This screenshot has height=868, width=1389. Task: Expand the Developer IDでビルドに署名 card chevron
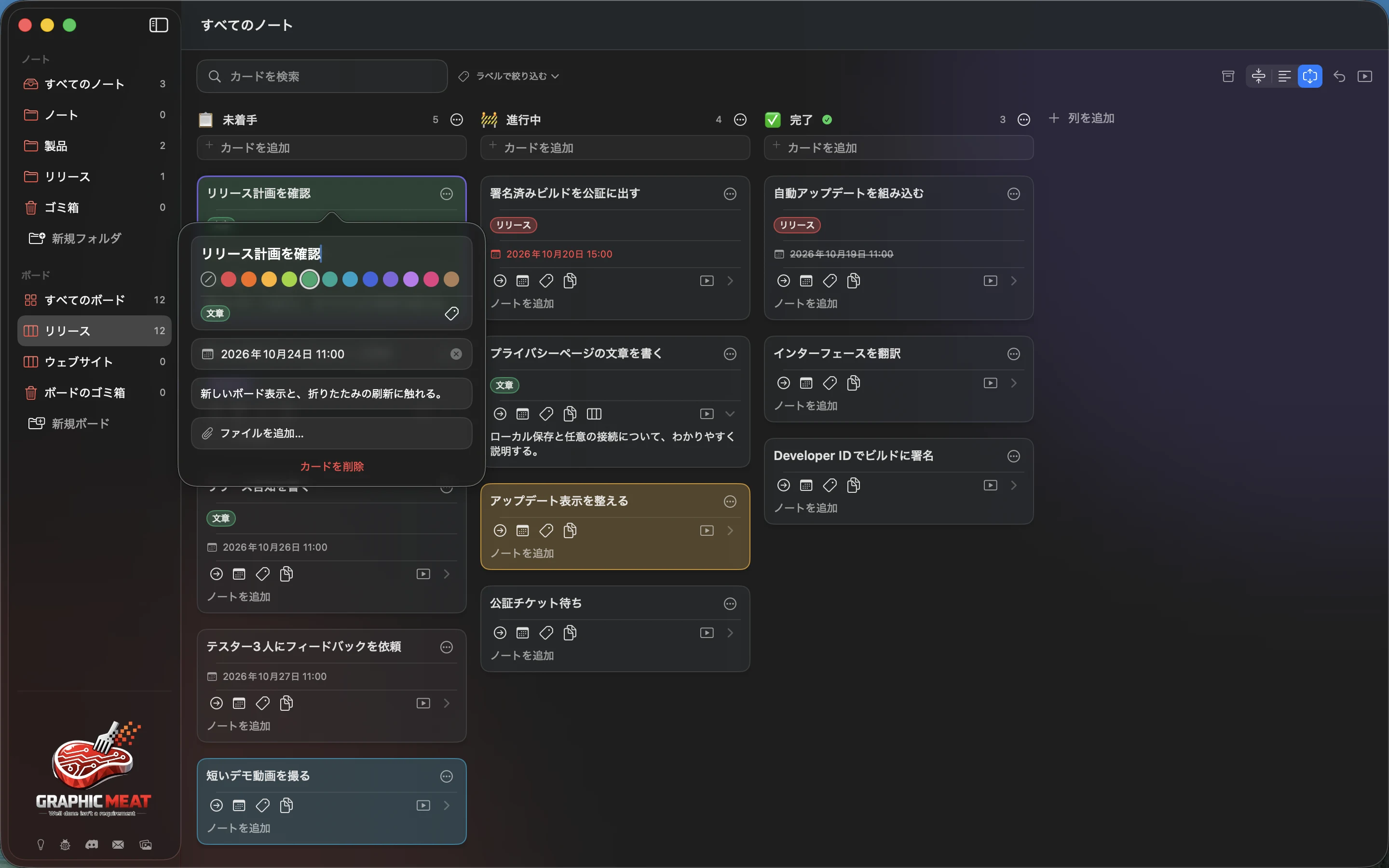(1014, 485)
